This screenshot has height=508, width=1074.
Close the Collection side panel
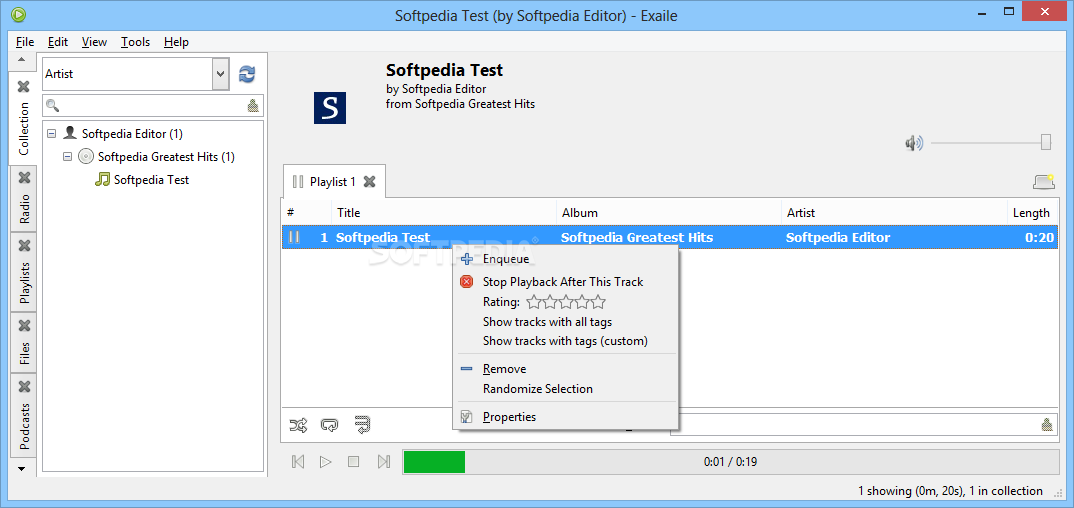pyautogui.click(x=24, y=87)
